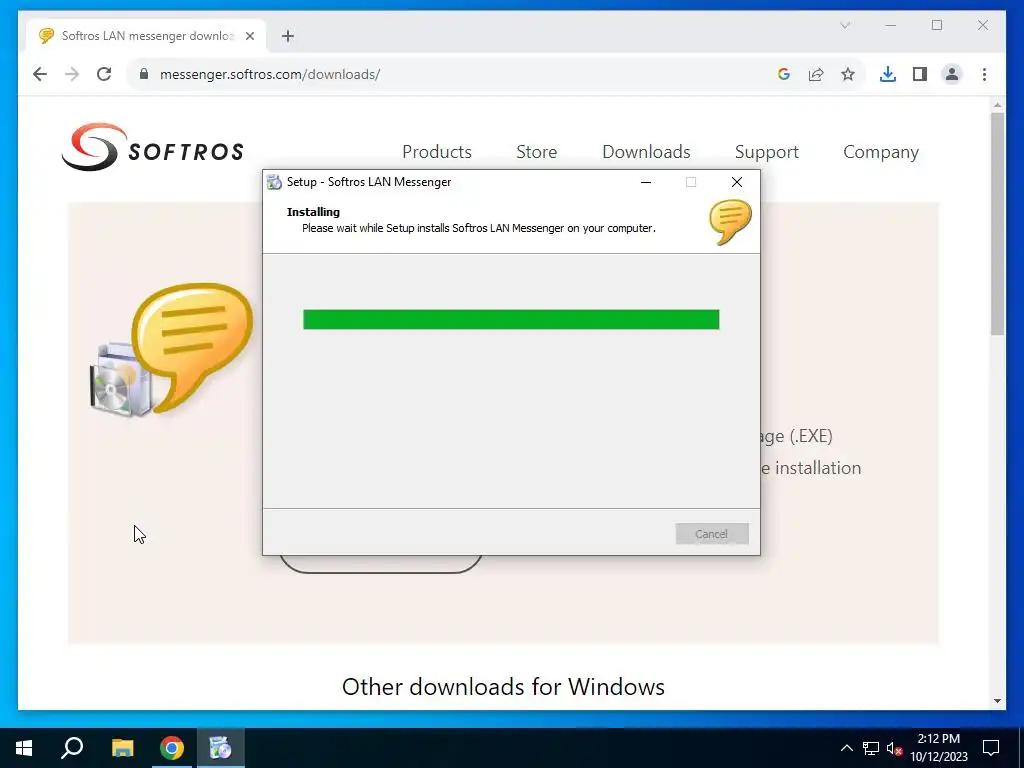The height and width of the screenshot is (768, 1024).
Task: Open File Explorer from the taskbar
Action: click(122, 748)
